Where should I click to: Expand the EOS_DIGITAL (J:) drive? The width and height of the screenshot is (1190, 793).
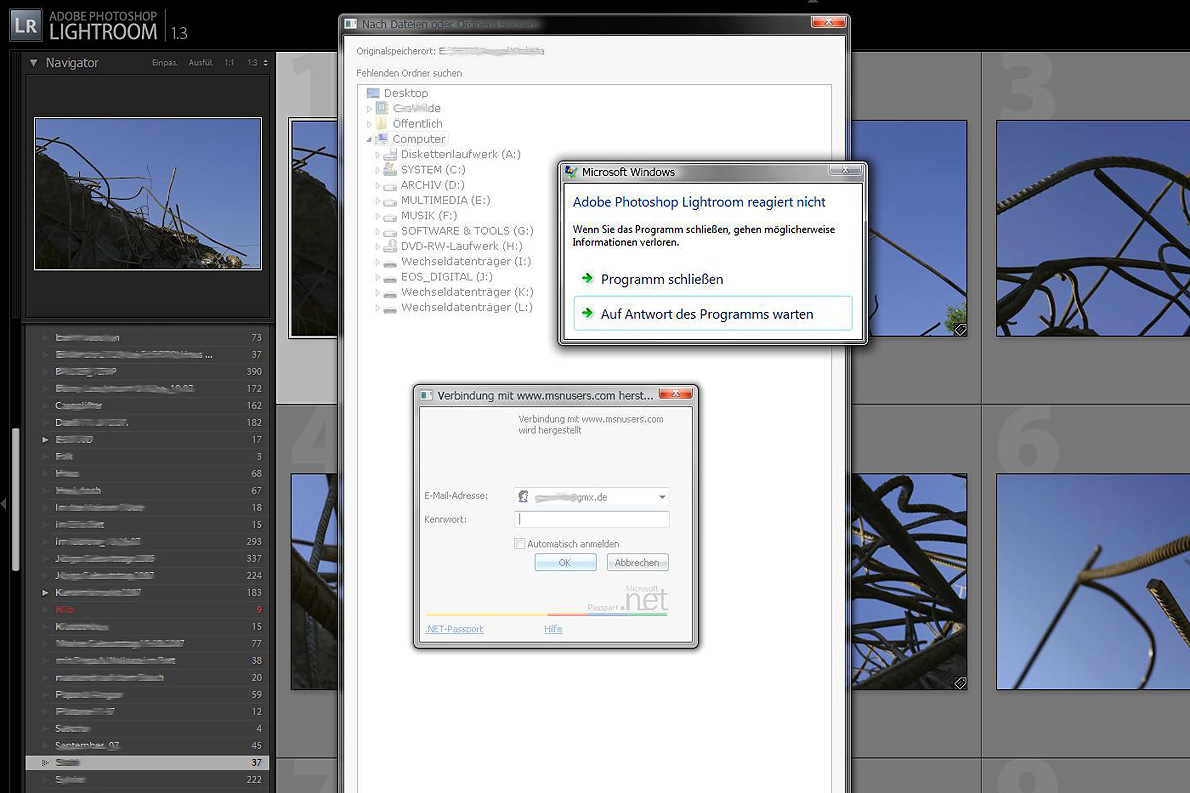click(x=378, y=278)
